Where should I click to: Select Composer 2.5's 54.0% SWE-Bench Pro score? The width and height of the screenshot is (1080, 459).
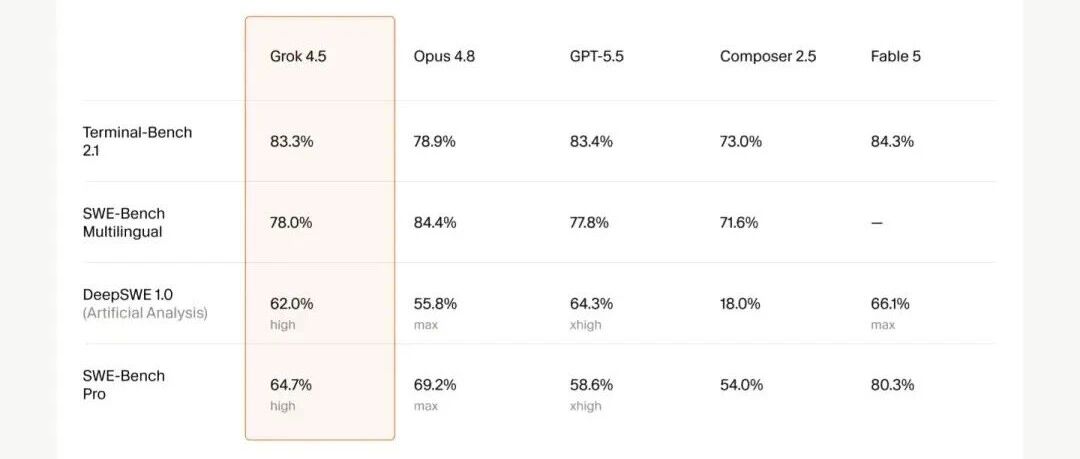coord(742,385)
